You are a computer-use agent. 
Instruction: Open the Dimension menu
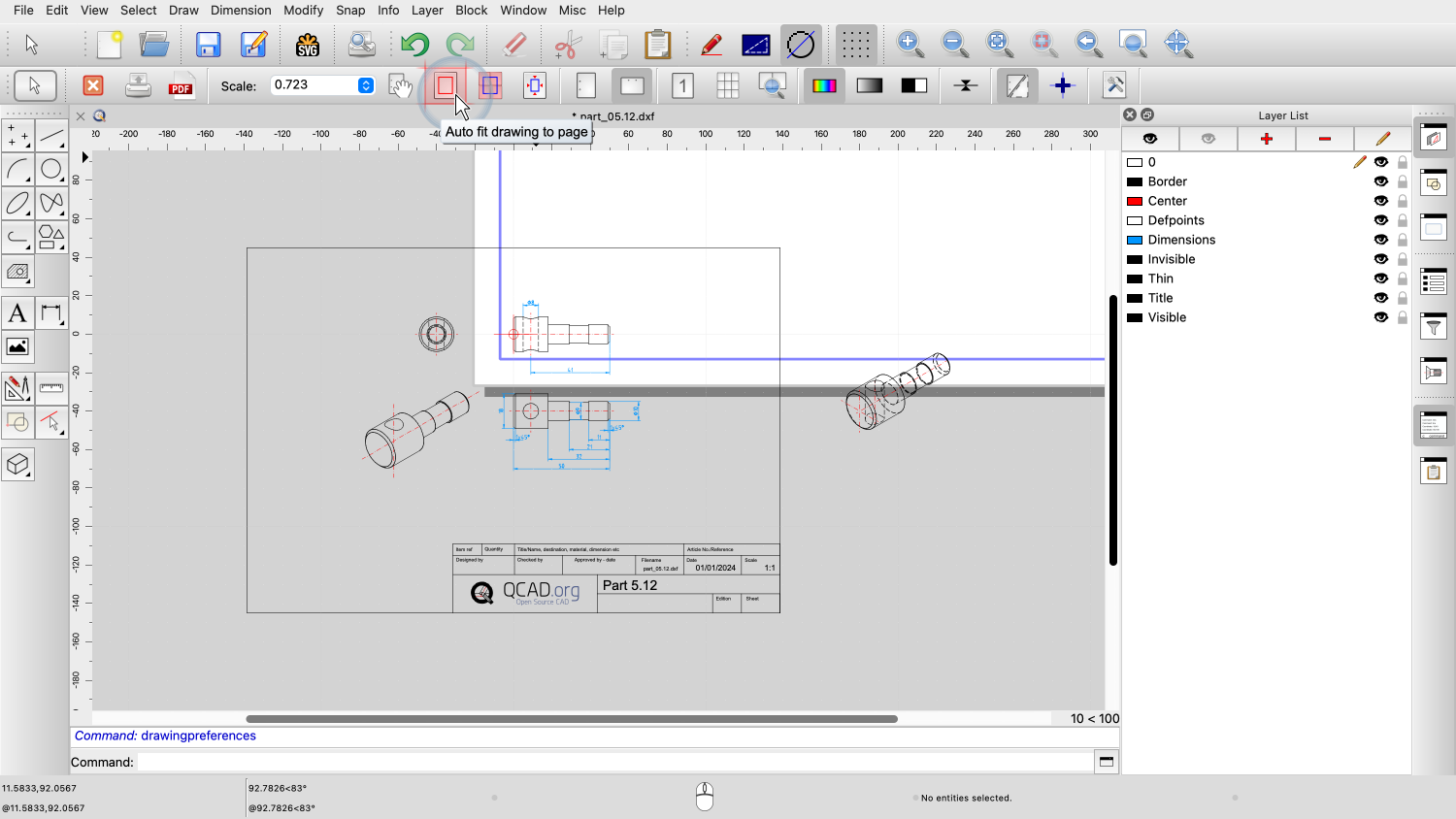pyautogui.click(x=241, y=10)
